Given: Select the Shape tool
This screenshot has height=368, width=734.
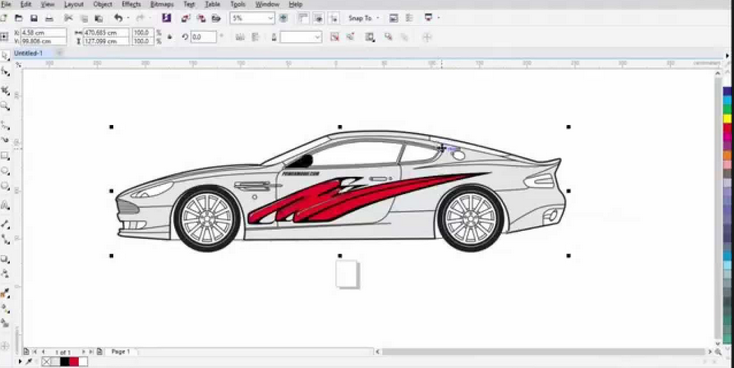Looking at the screenshot, I should [x=5, y=72].
